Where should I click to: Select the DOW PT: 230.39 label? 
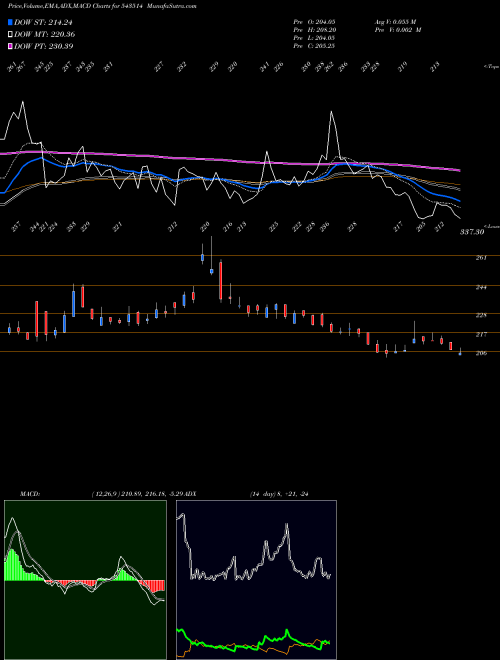44,46
